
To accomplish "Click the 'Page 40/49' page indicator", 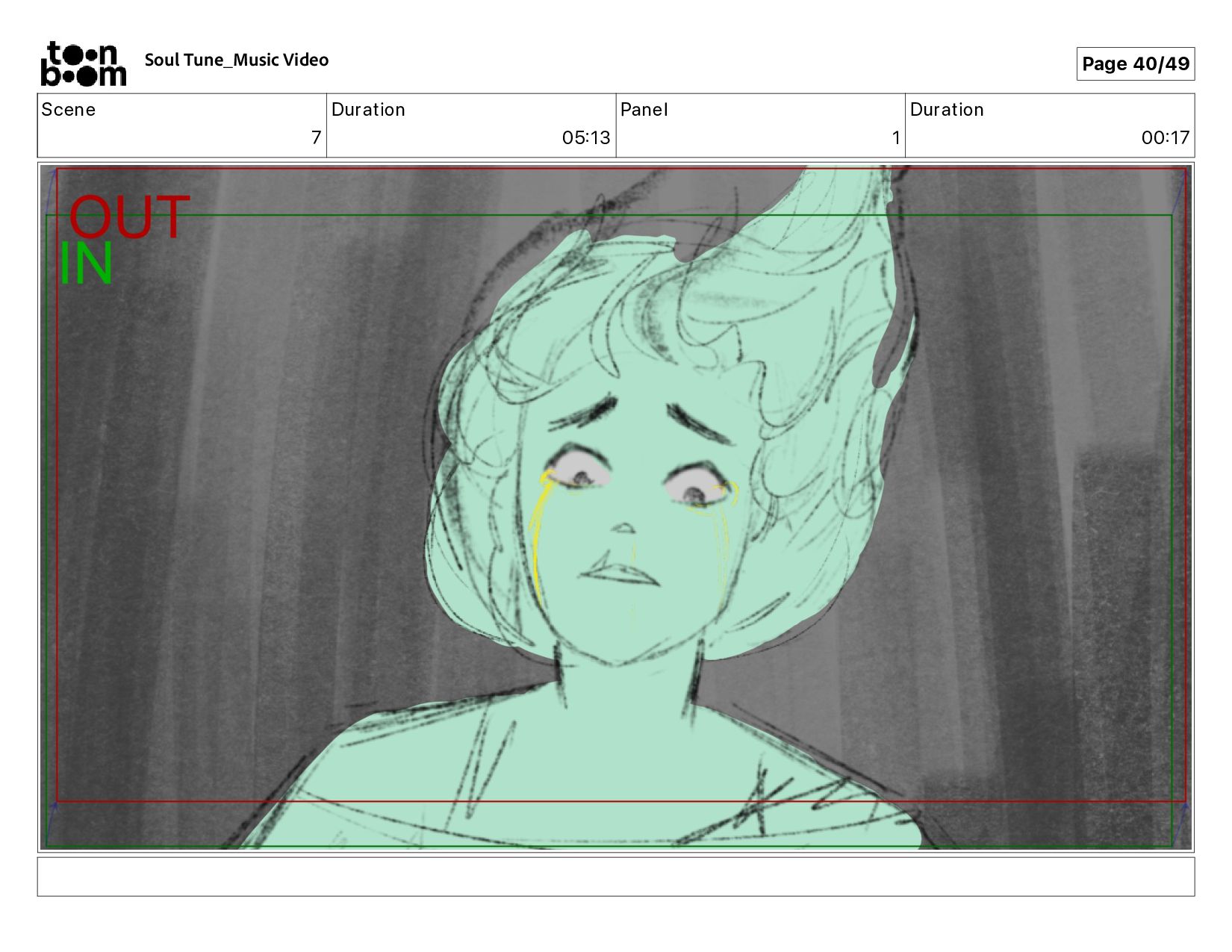I will tap(1135, 63).
